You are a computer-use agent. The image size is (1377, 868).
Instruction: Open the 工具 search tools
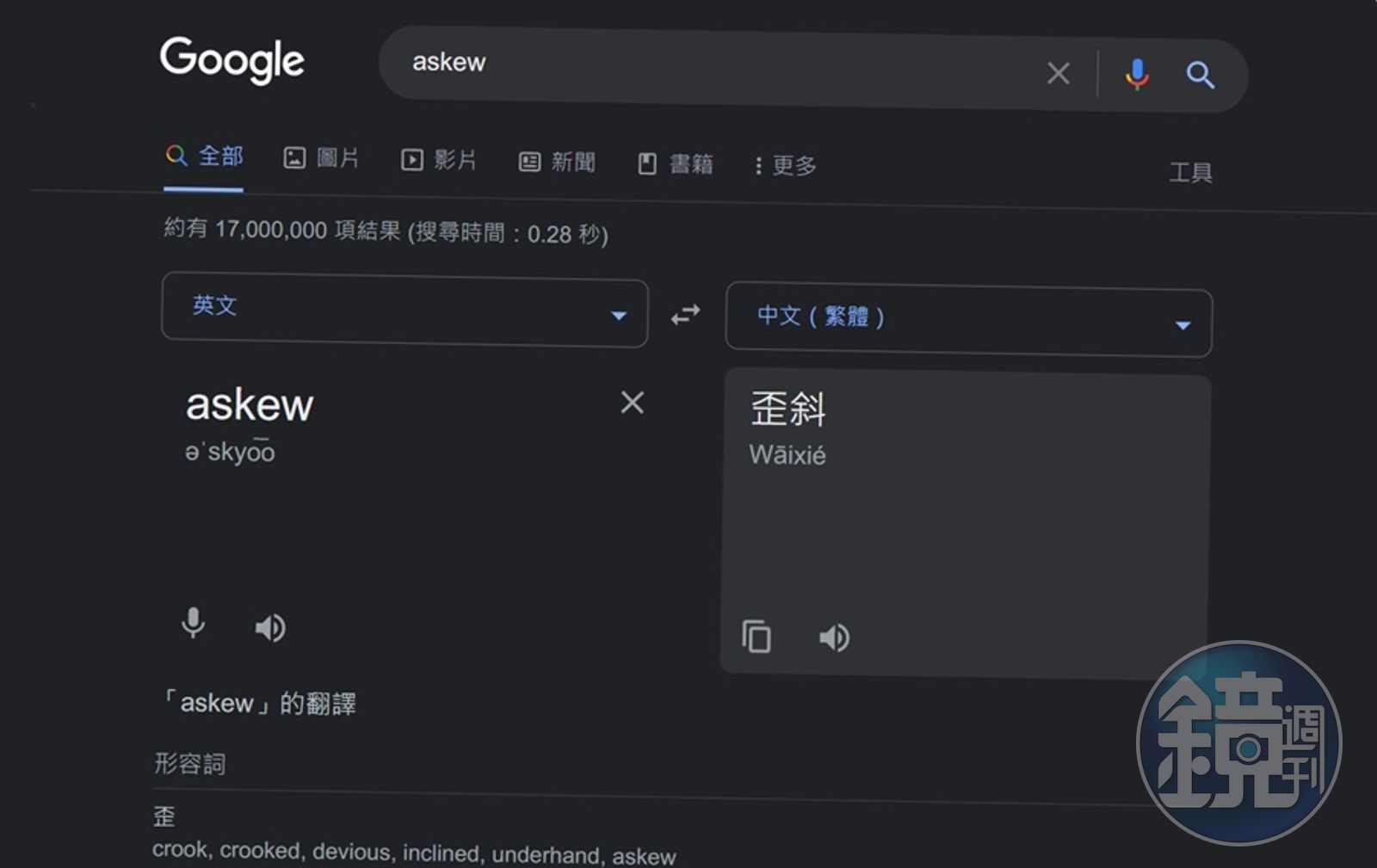(1190, 172)
